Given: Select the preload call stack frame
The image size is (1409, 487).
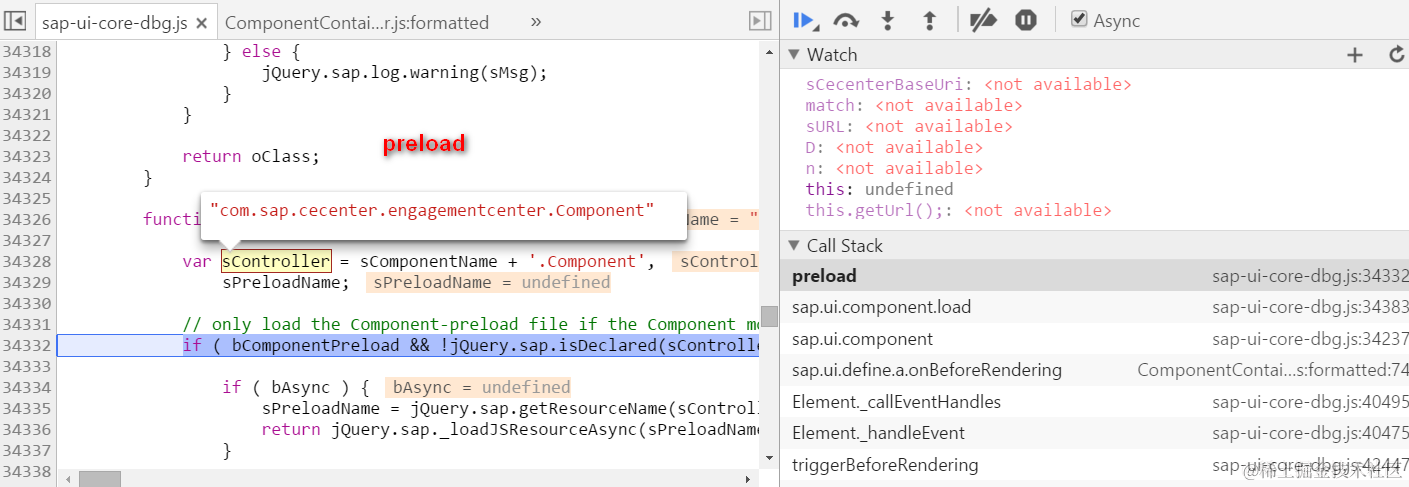Looking at the screenshot, I should tap(1094, 276).
